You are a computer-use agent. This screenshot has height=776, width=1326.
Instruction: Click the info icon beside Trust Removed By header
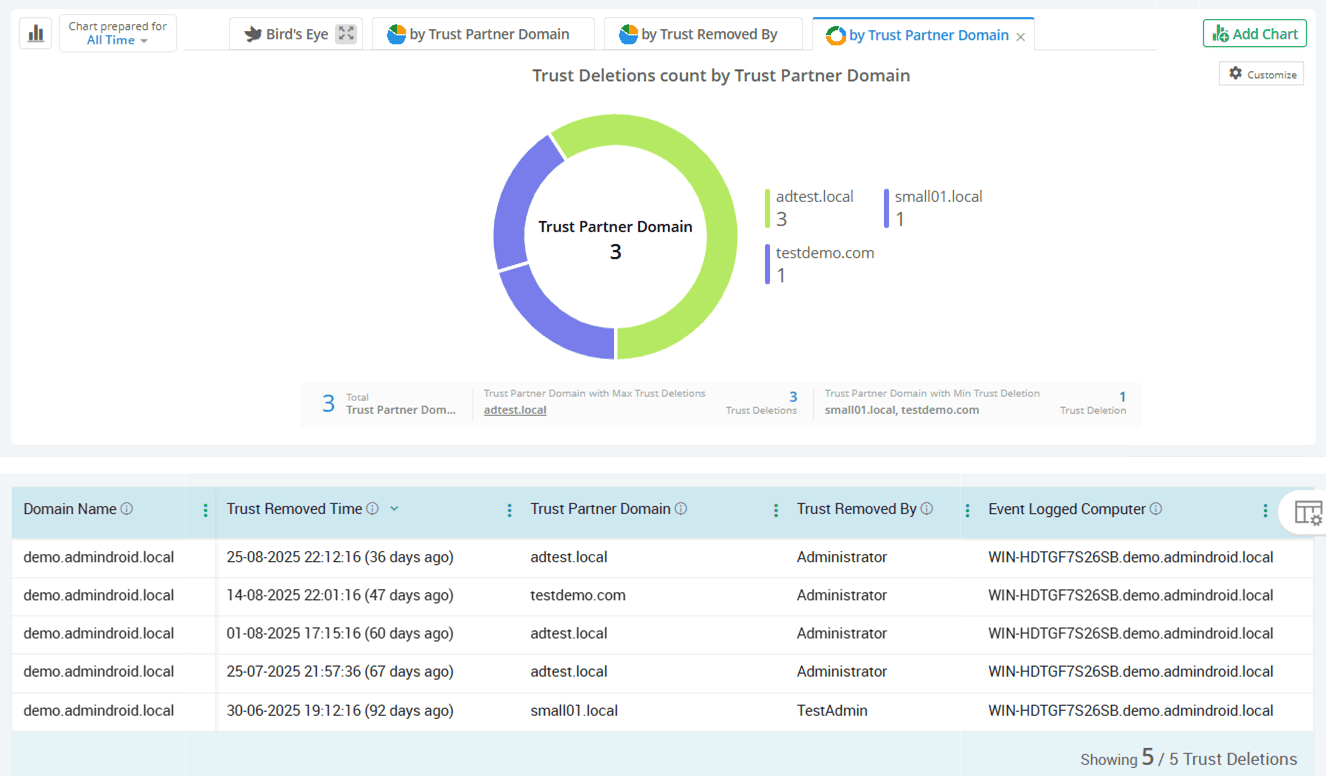tap(927, 508)
